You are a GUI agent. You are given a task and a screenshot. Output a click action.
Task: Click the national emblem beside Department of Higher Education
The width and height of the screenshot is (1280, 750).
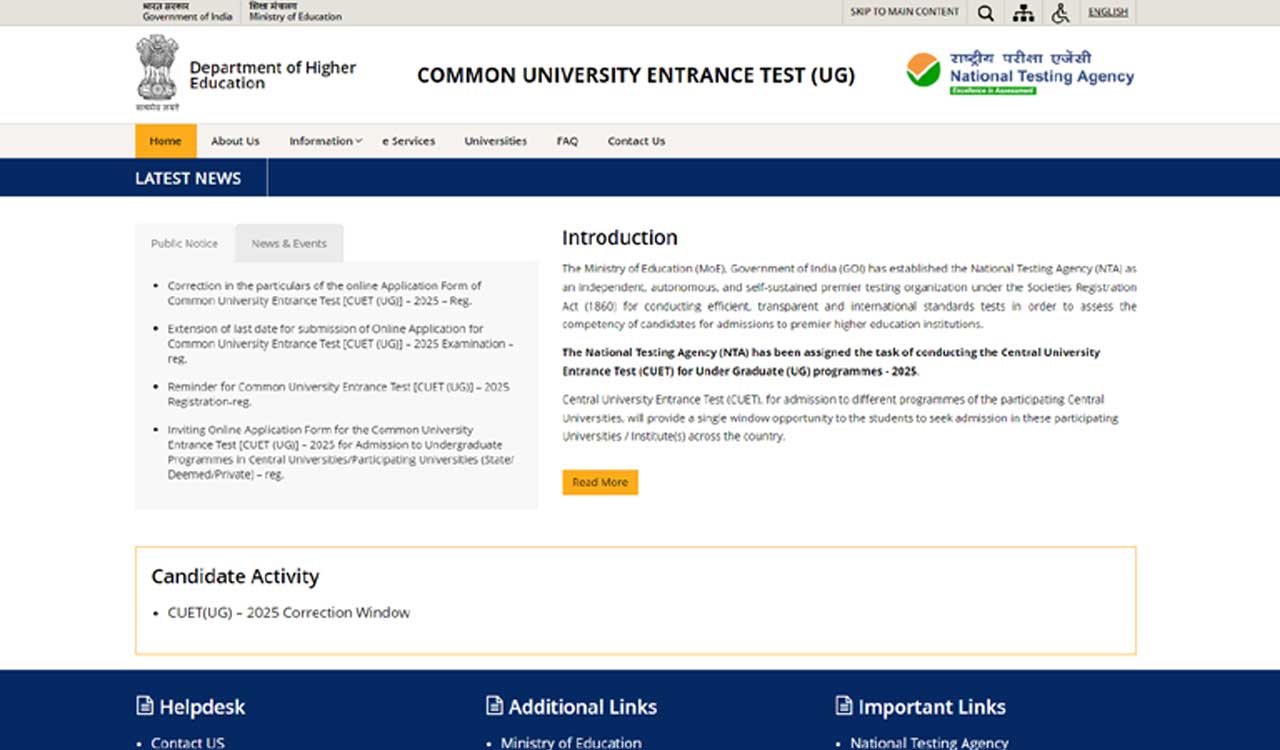click(155, 70)
